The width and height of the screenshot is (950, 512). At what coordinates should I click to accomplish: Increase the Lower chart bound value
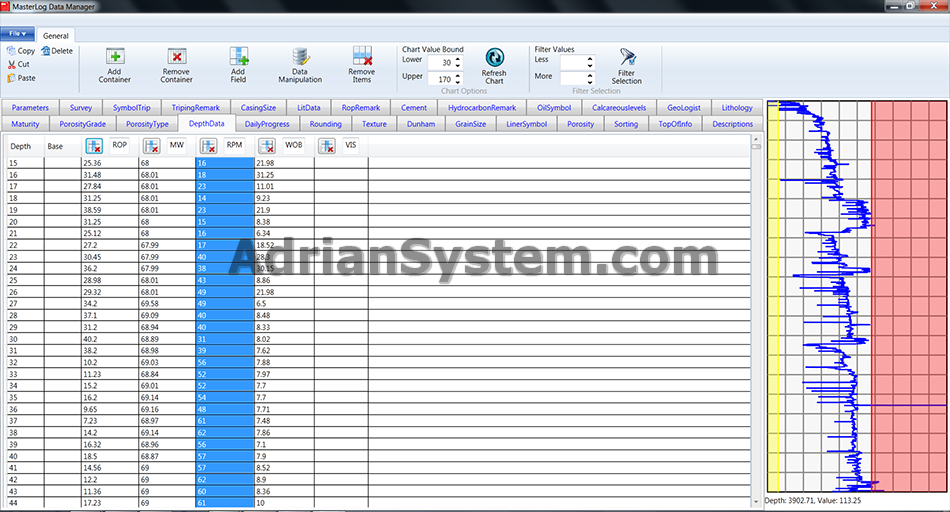pos(458,59)
